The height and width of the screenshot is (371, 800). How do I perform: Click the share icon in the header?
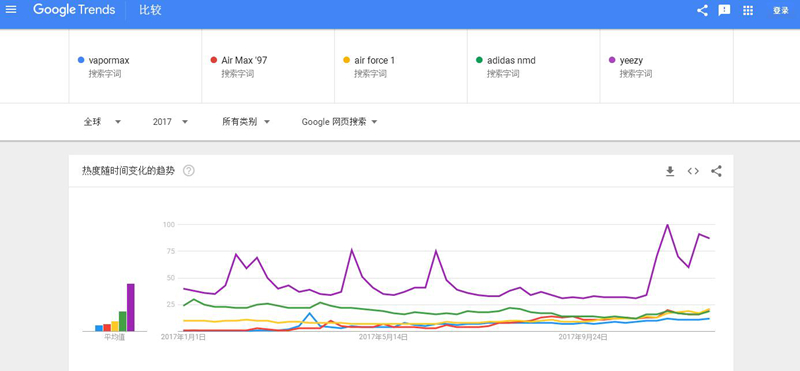(x=702, y=10)
